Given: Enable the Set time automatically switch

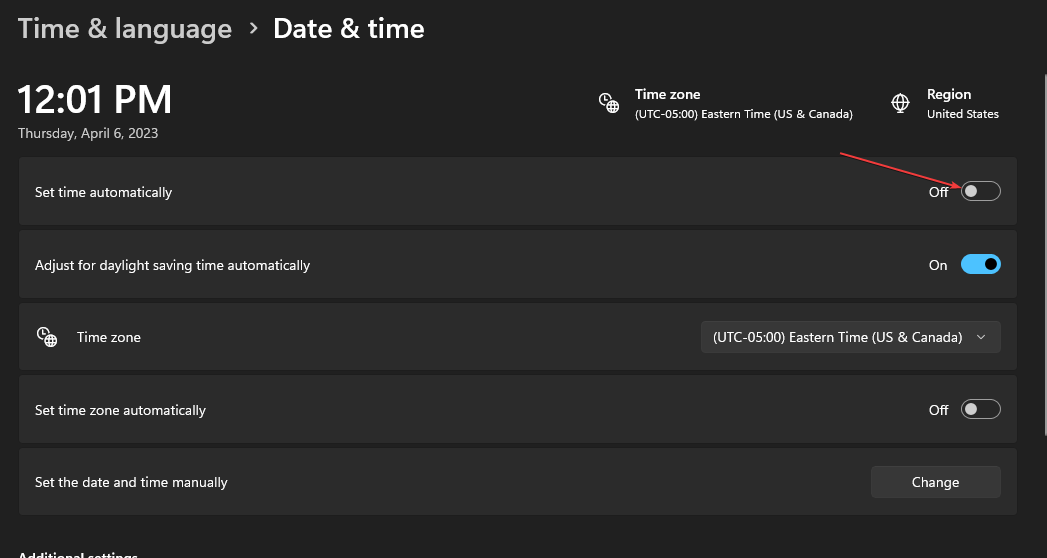Looking at the screenshot, I should coord(980,191).
